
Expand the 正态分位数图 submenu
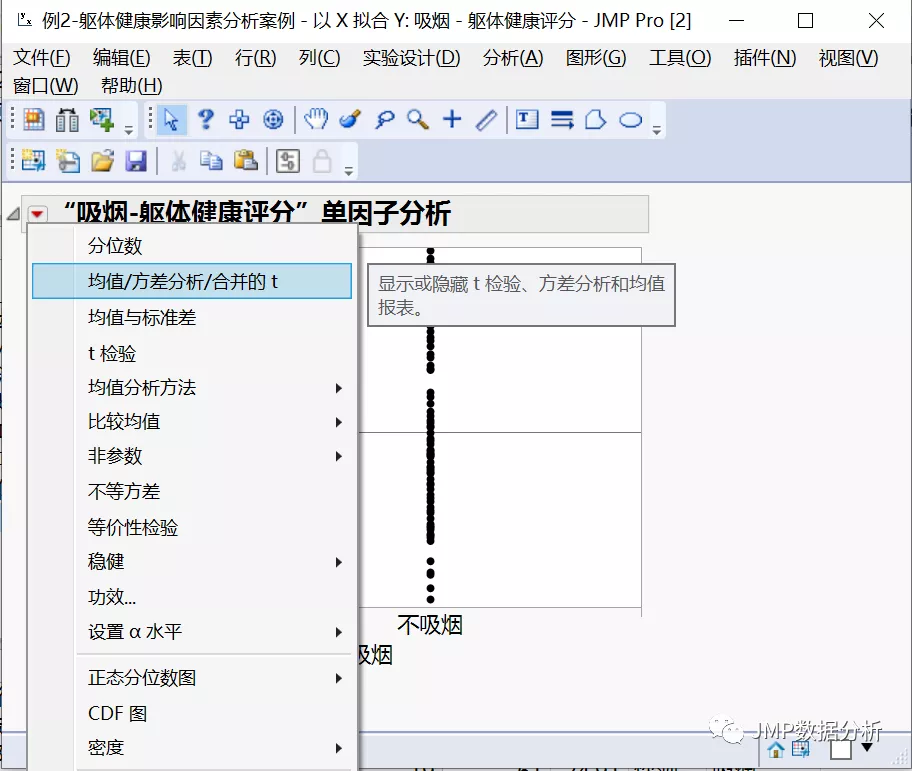click(x=193, y=678)
